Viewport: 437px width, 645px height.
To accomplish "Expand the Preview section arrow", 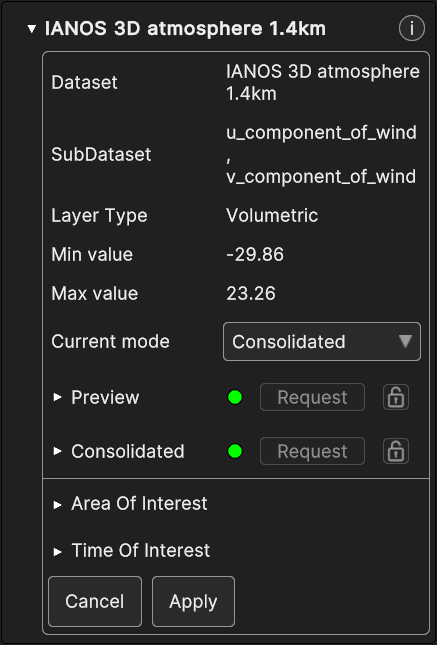I will click(x=58, y=397).
